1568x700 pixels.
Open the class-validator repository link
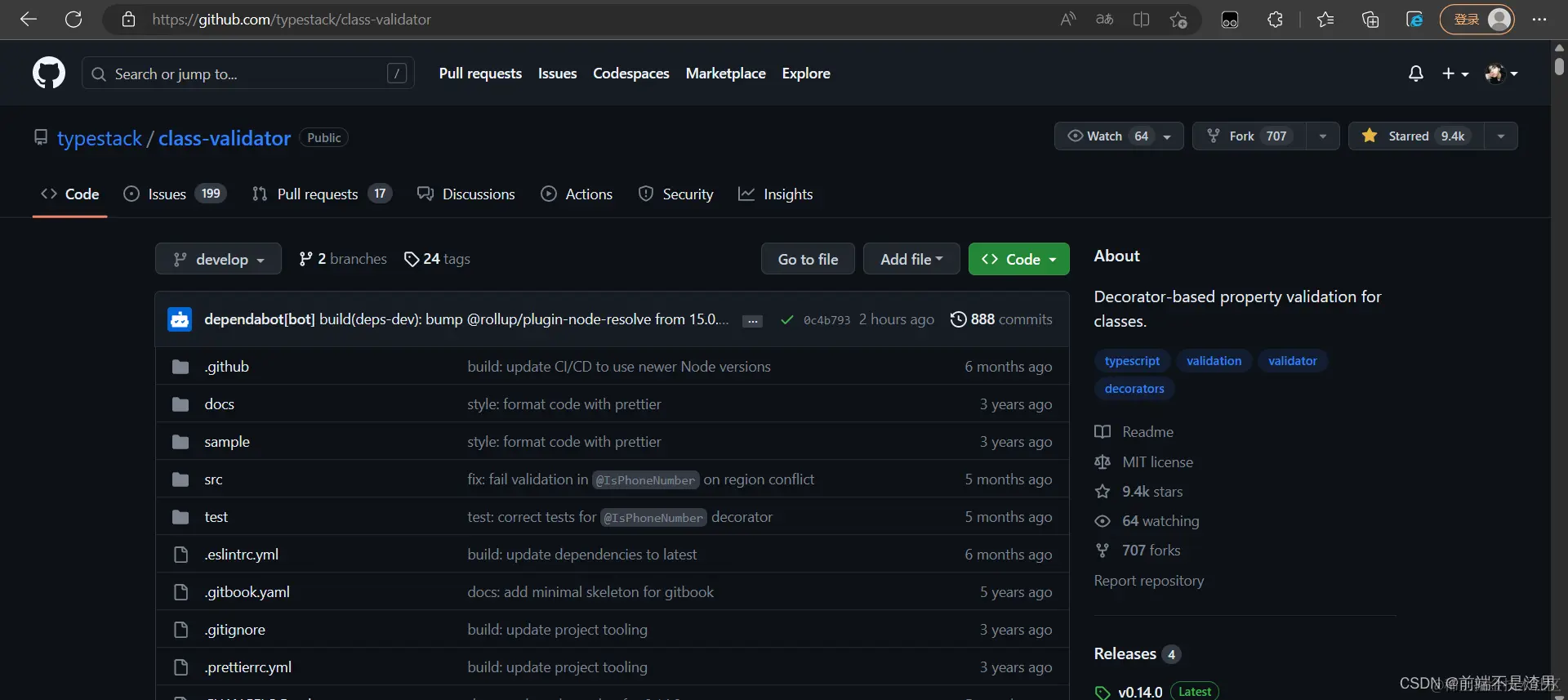point(225,138)
